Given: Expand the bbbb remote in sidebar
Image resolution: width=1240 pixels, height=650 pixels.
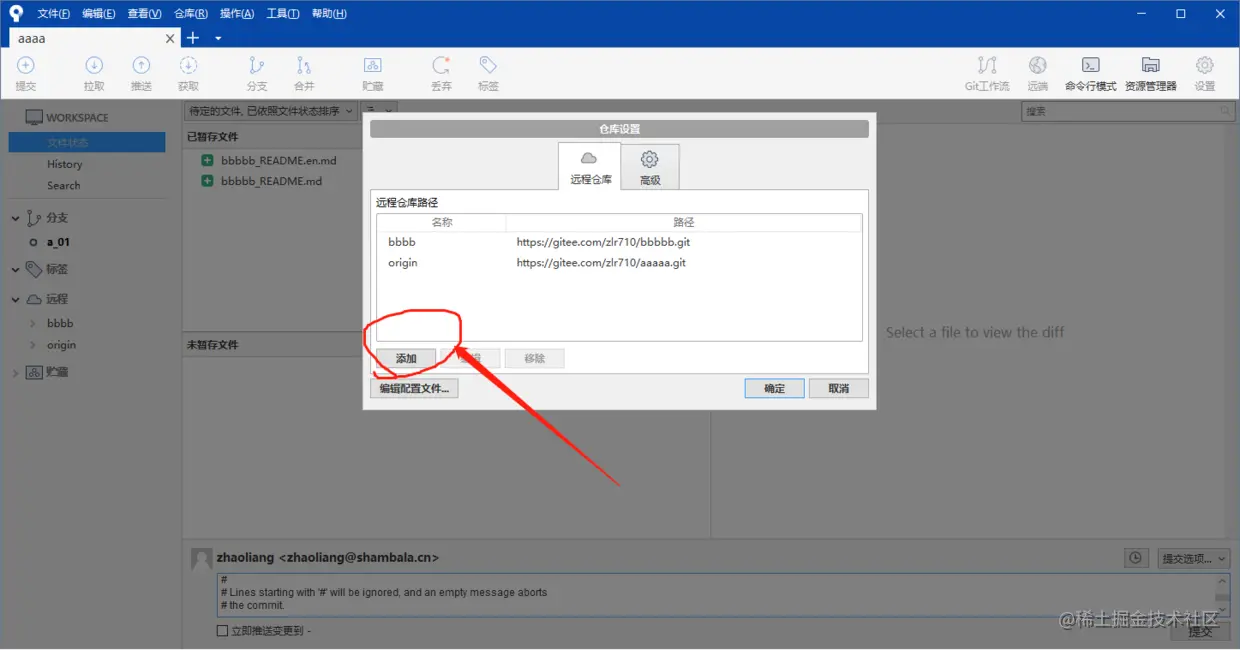Looking at the screenshot, I should pyautogui.click(x=33, y=323).
